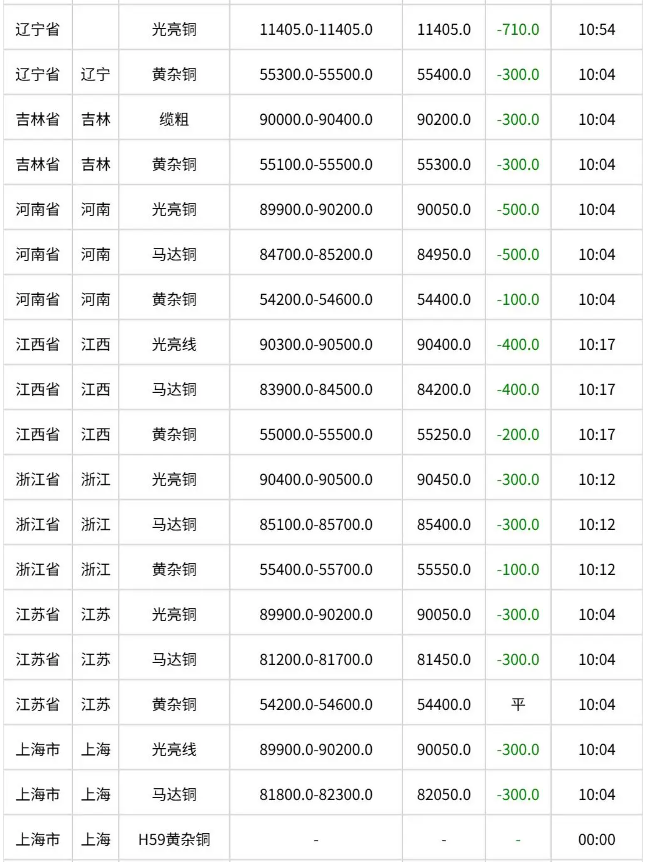
Task: Select average price 90450.0
Action: 444,480
